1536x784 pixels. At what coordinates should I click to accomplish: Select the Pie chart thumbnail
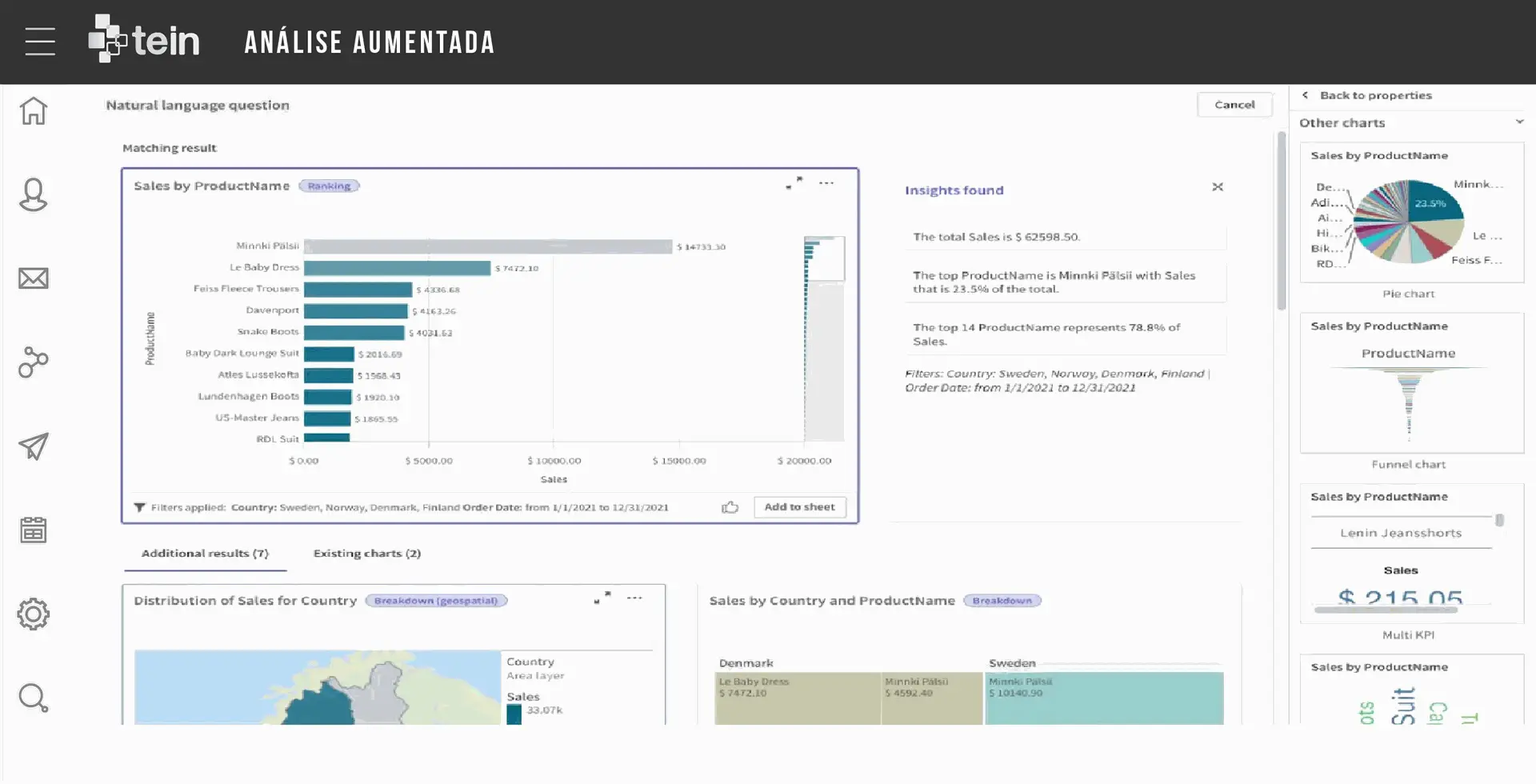coord(1411,222)
